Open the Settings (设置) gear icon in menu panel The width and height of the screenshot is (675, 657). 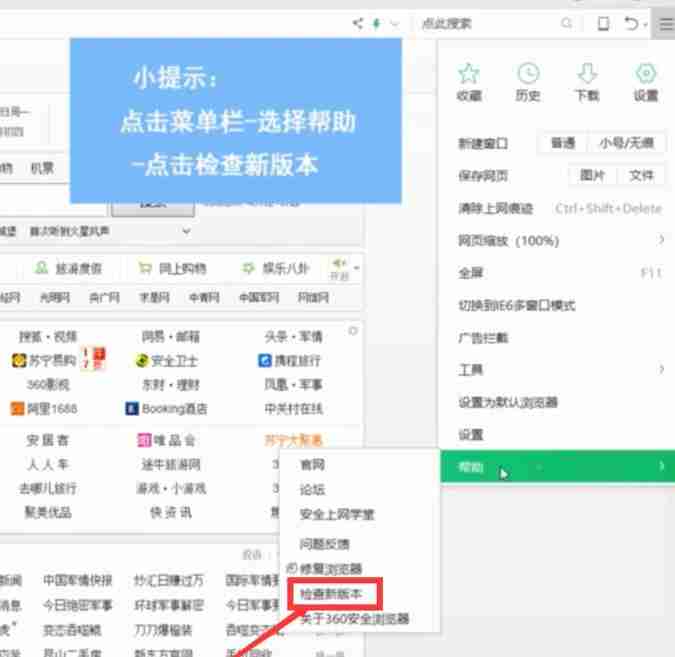646,73
